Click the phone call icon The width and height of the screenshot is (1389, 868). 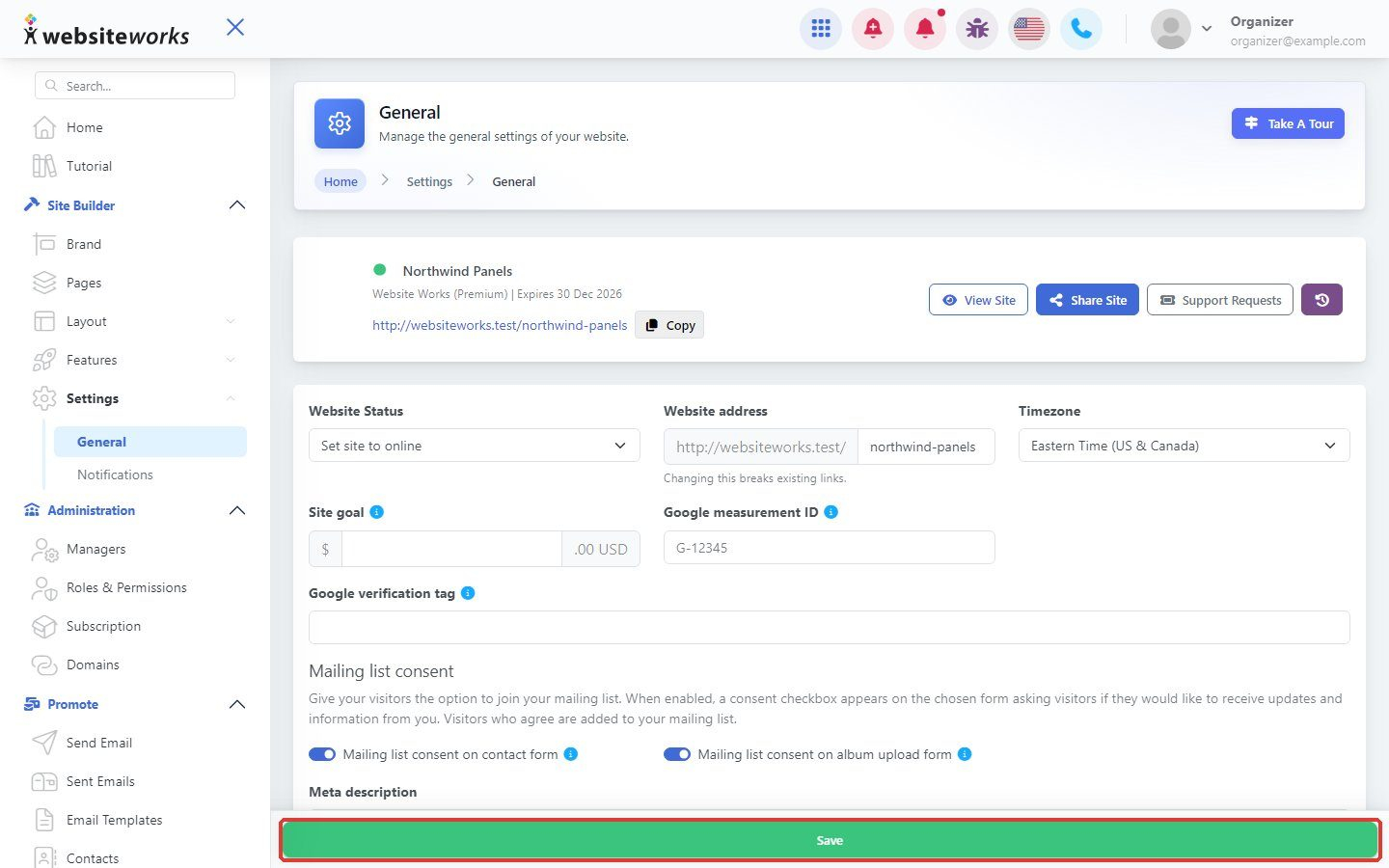pyautogui.click(x=1081, y=29)
